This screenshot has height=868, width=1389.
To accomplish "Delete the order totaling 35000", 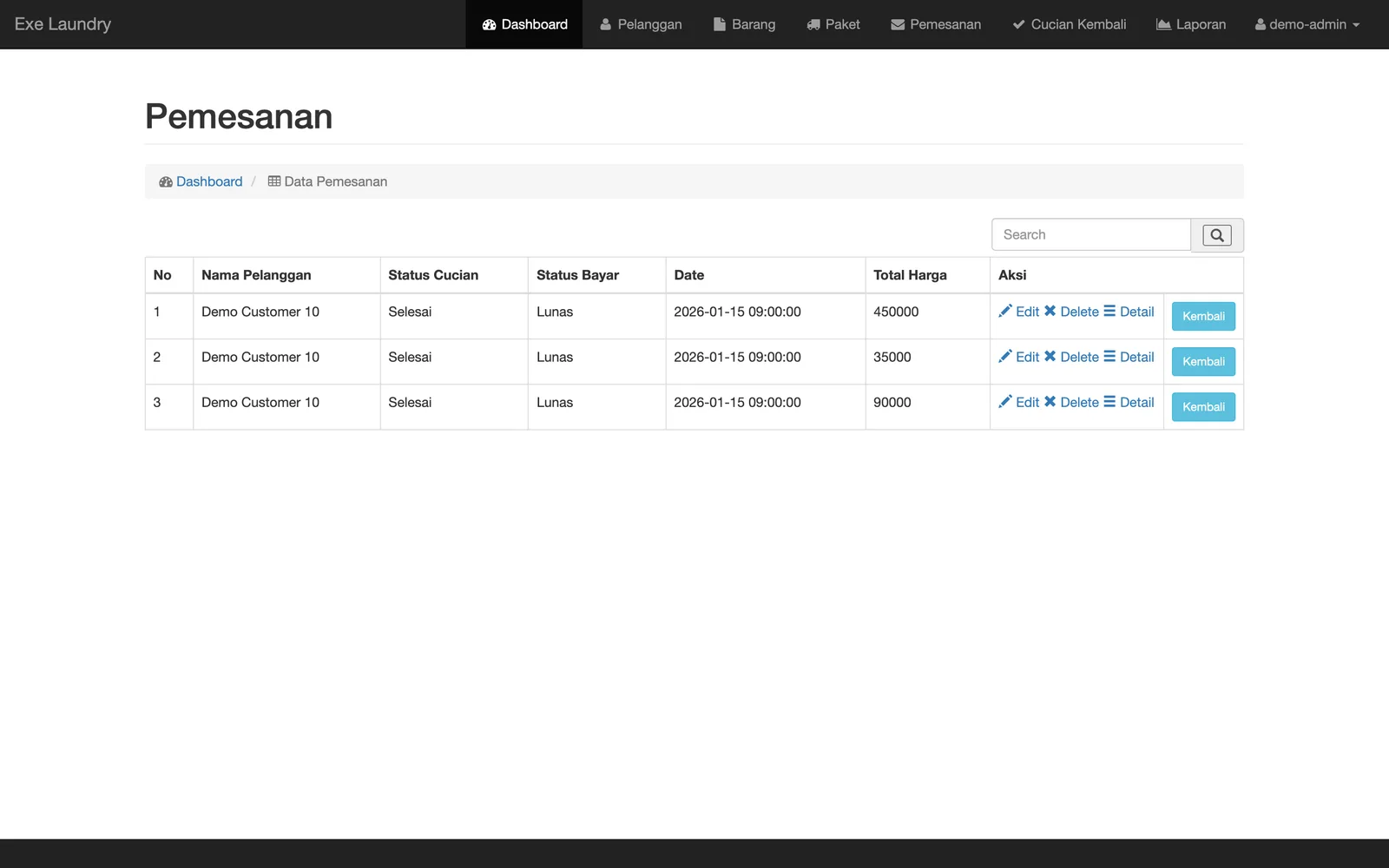I will pos(1071,357).
